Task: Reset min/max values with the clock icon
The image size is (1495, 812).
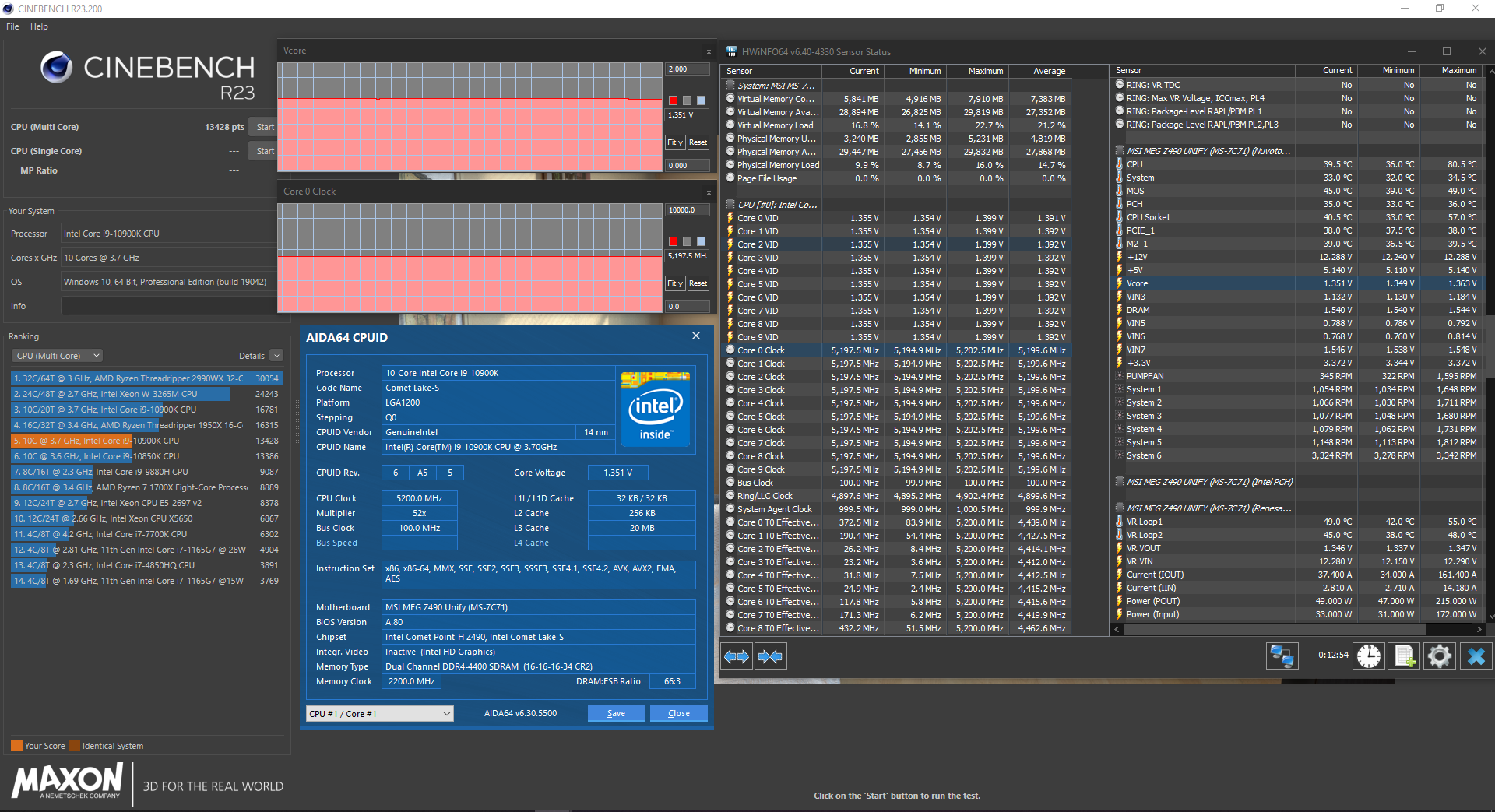Action: click(1369, 656)
